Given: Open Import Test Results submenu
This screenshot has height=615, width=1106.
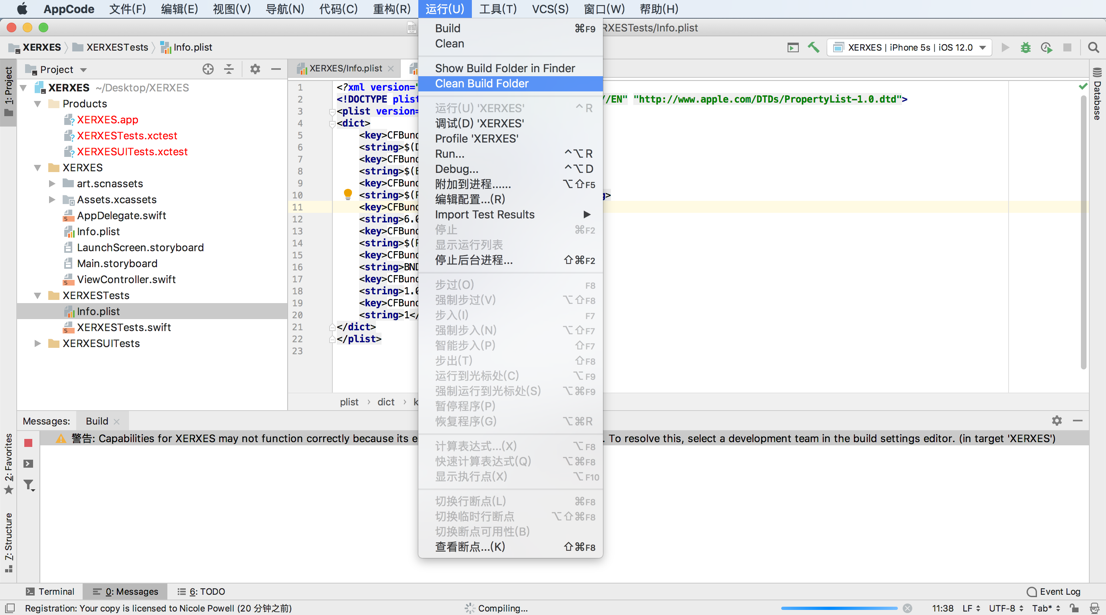Looking at the screenshot, I should click(x=510, y=214).
